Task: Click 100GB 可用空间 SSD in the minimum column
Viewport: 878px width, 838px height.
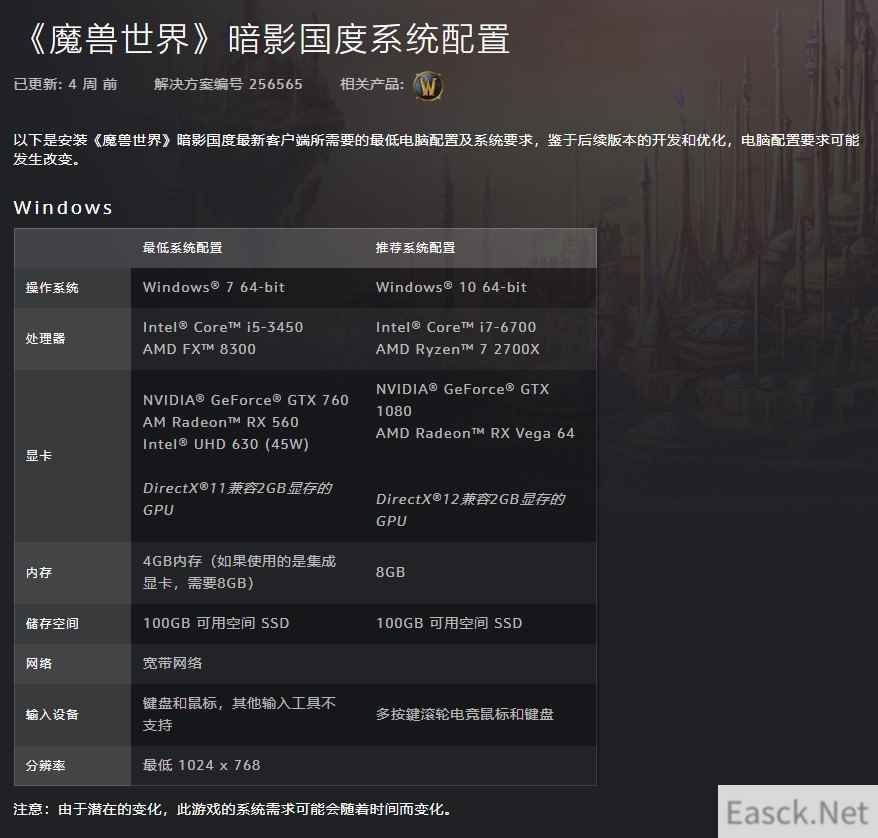Action: (216, 623)
